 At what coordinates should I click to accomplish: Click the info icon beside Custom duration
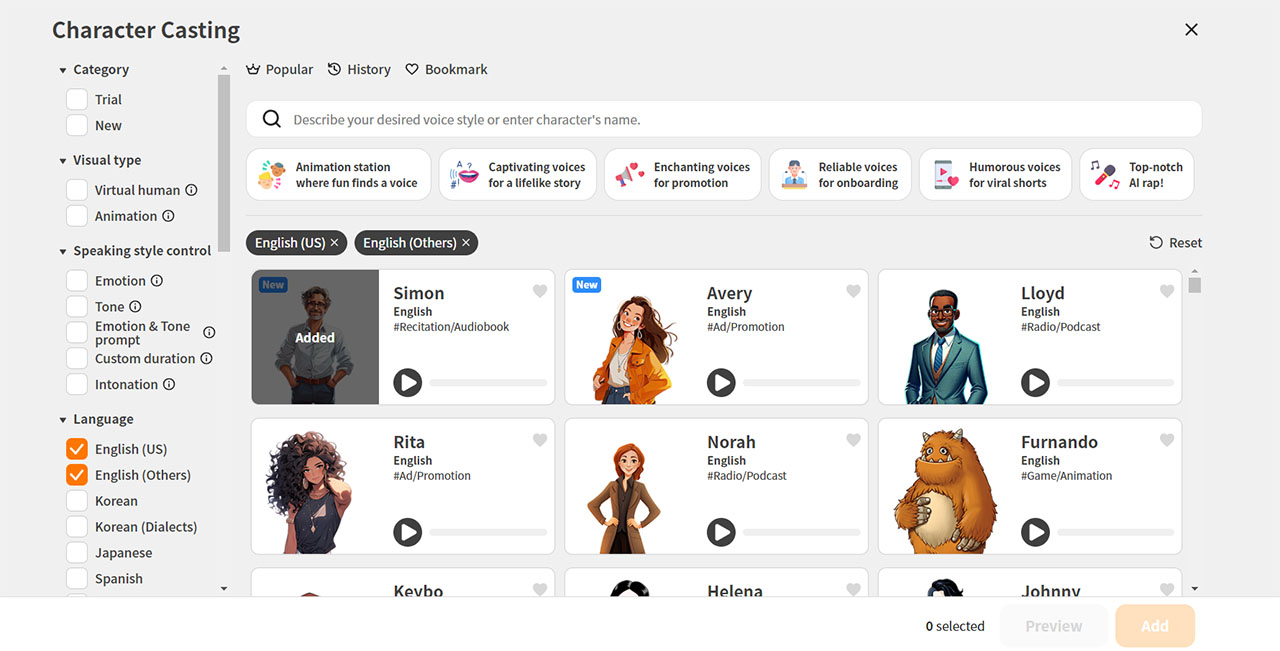click(207, 358)
